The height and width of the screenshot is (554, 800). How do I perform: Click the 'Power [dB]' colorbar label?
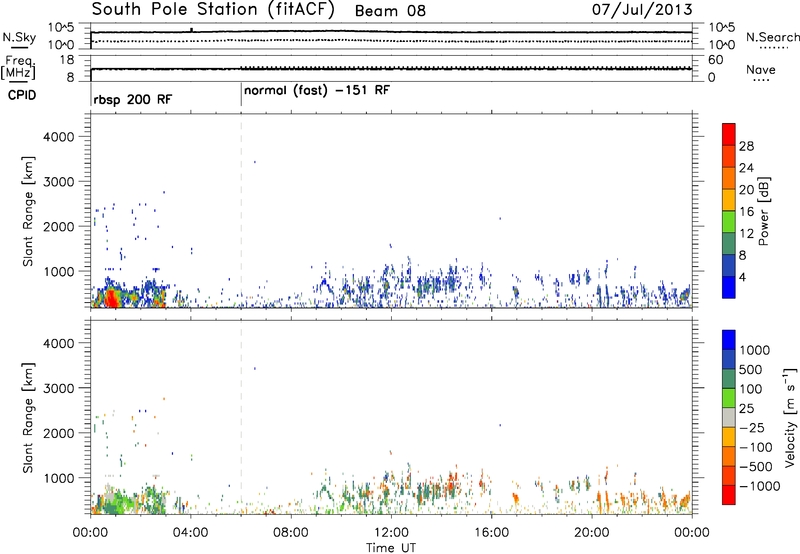click(x=763, y=211)
